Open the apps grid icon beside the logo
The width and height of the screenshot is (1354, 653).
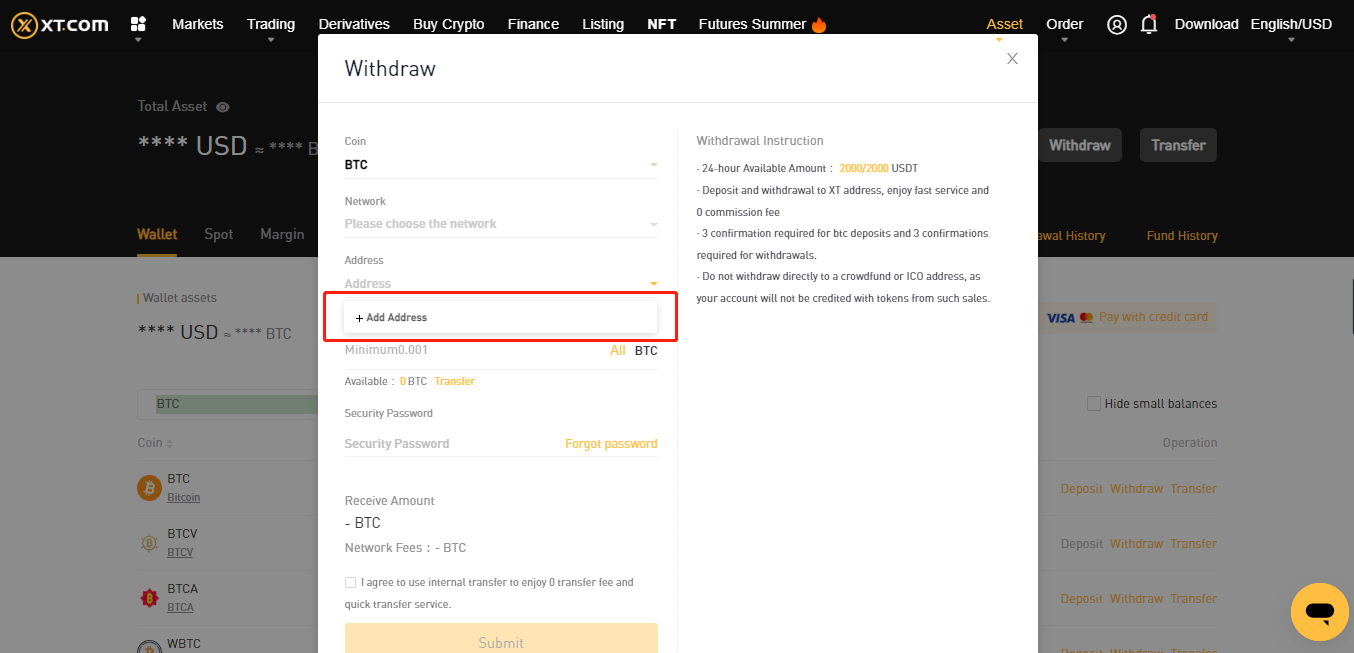(x=138, y=24)
